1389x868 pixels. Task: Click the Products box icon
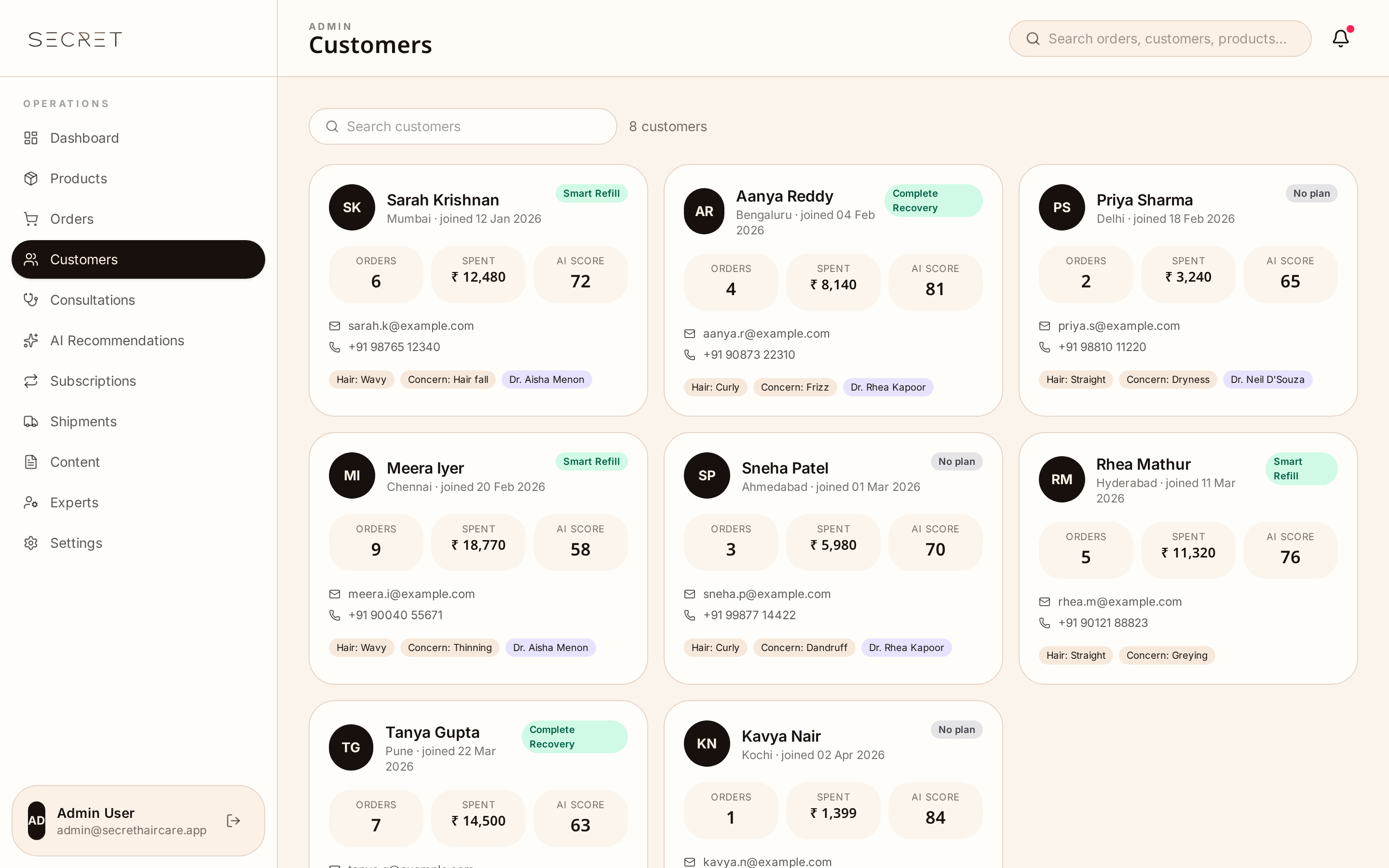tap(31, 178)
